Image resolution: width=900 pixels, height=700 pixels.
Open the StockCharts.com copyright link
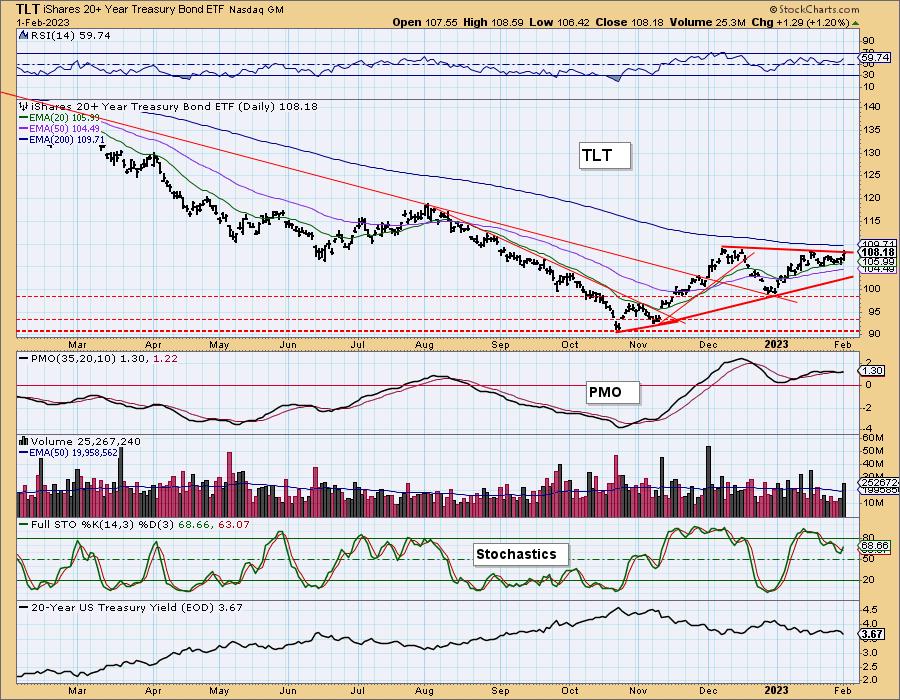pos(814,9)
